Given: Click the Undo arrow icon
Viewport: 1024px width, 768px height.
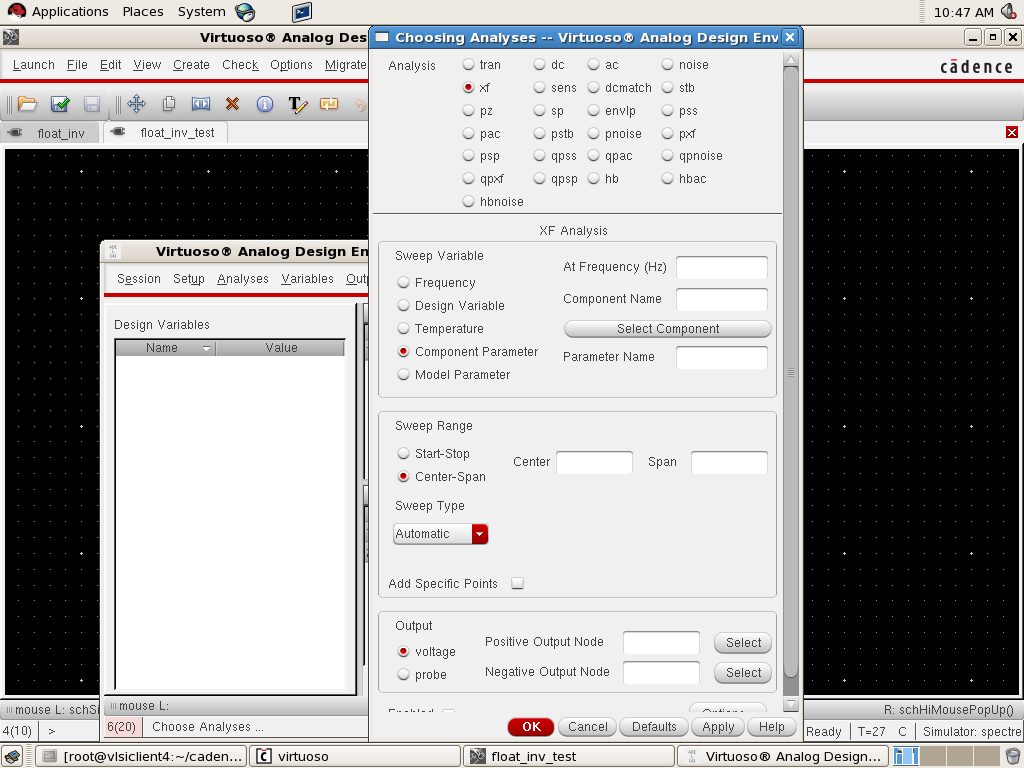Looking at the screenshot, I should pyautogui.click(x=361, y=104).
